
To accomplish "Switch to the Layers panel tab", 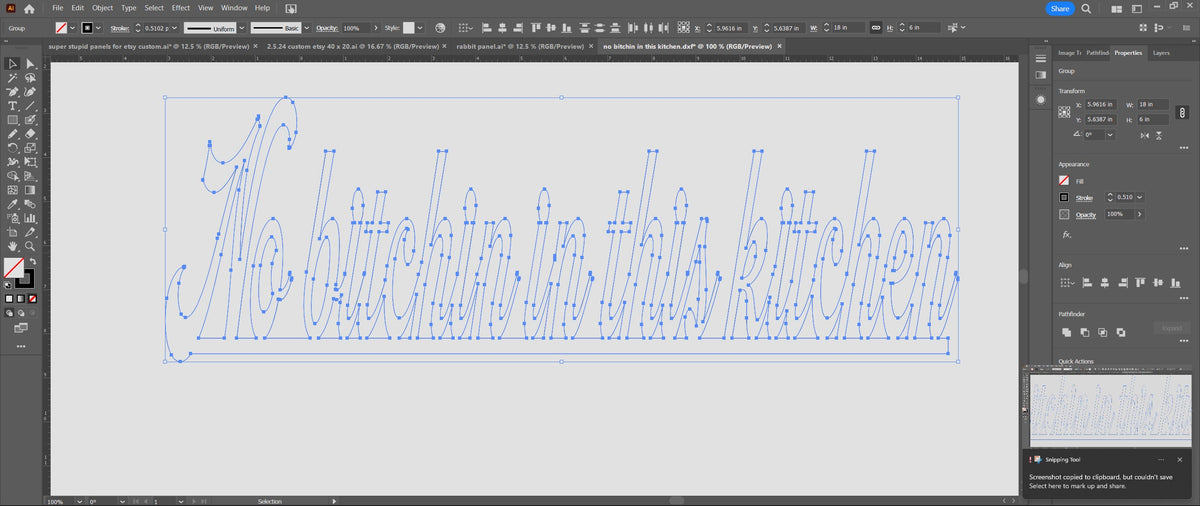I will [x=1161, y=52].
